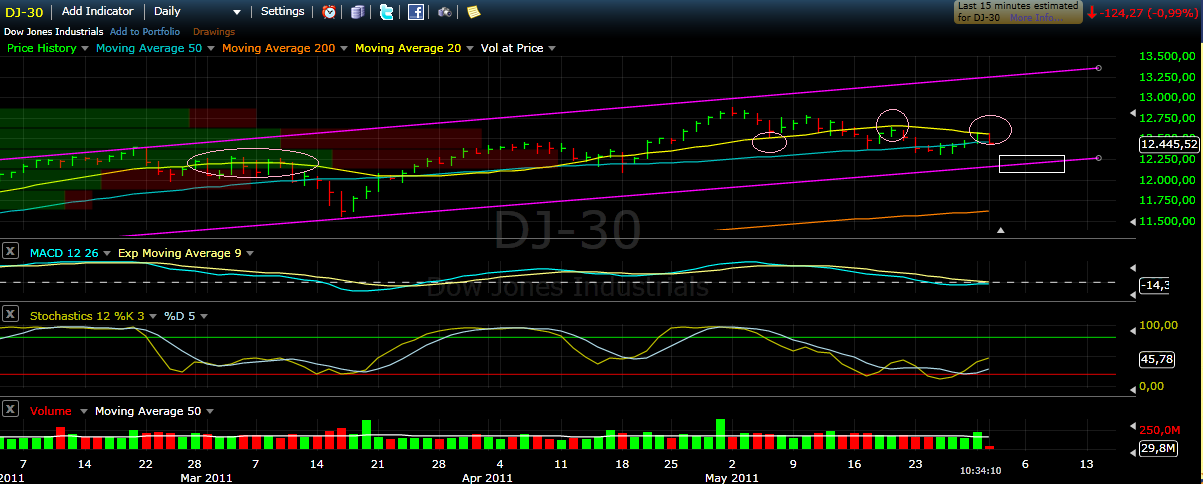Click the tall green volume bar near May 2

click(719, 433)
